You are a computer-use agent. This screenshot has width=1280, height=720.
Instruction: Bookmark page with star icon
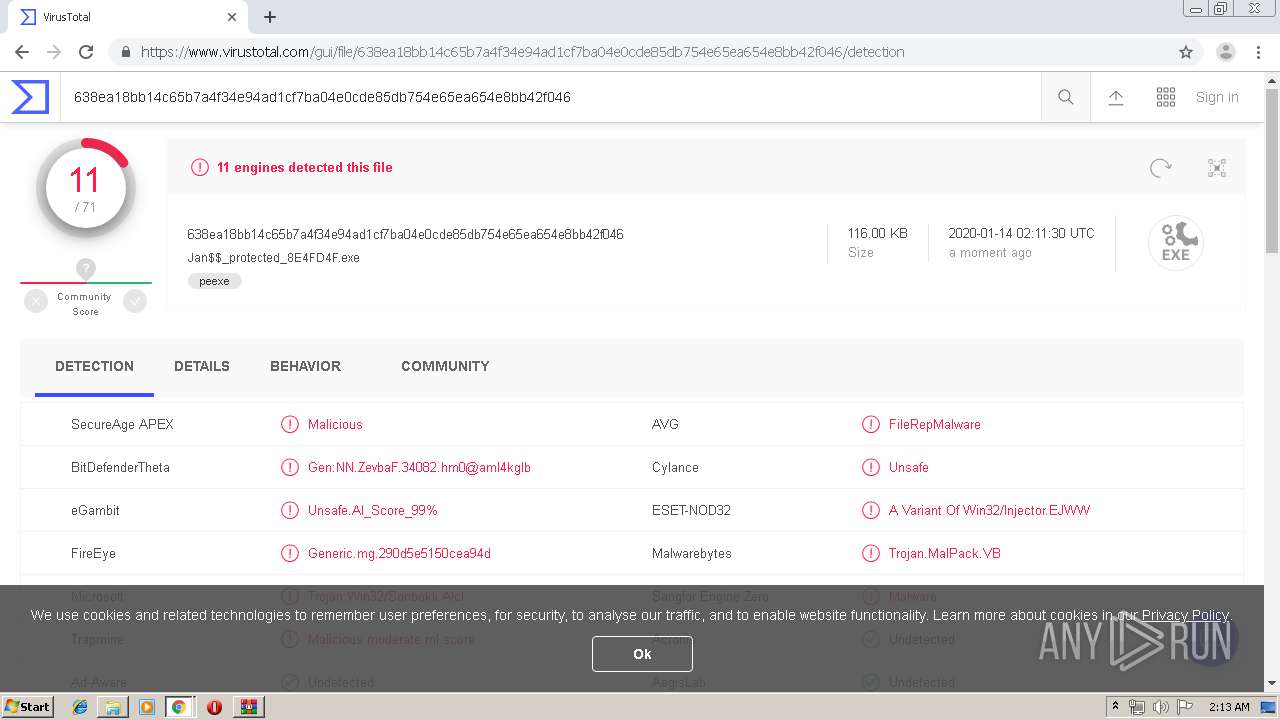point(1186,52)
